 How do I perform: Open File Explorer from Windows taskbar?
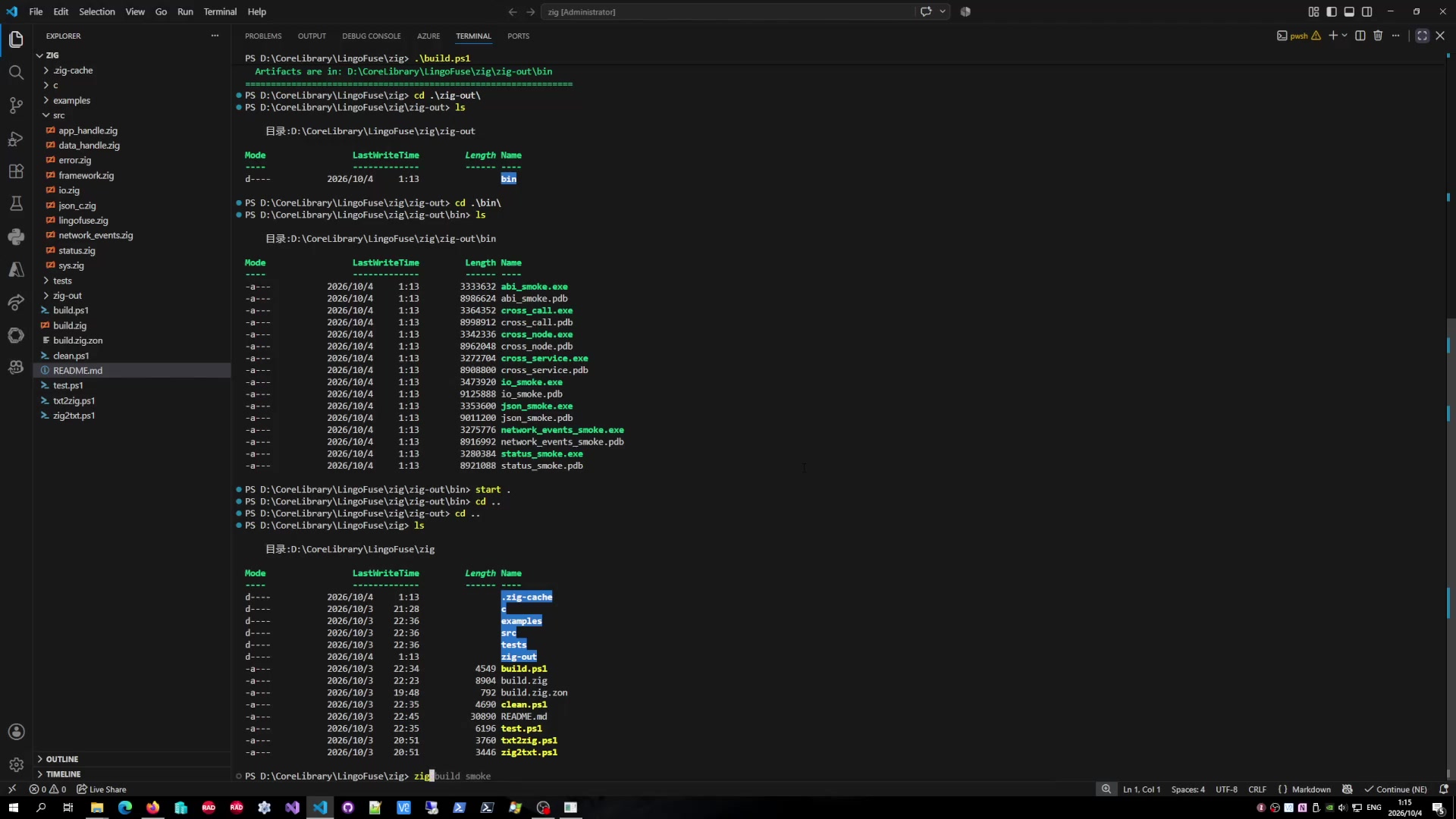pos(97,808)
